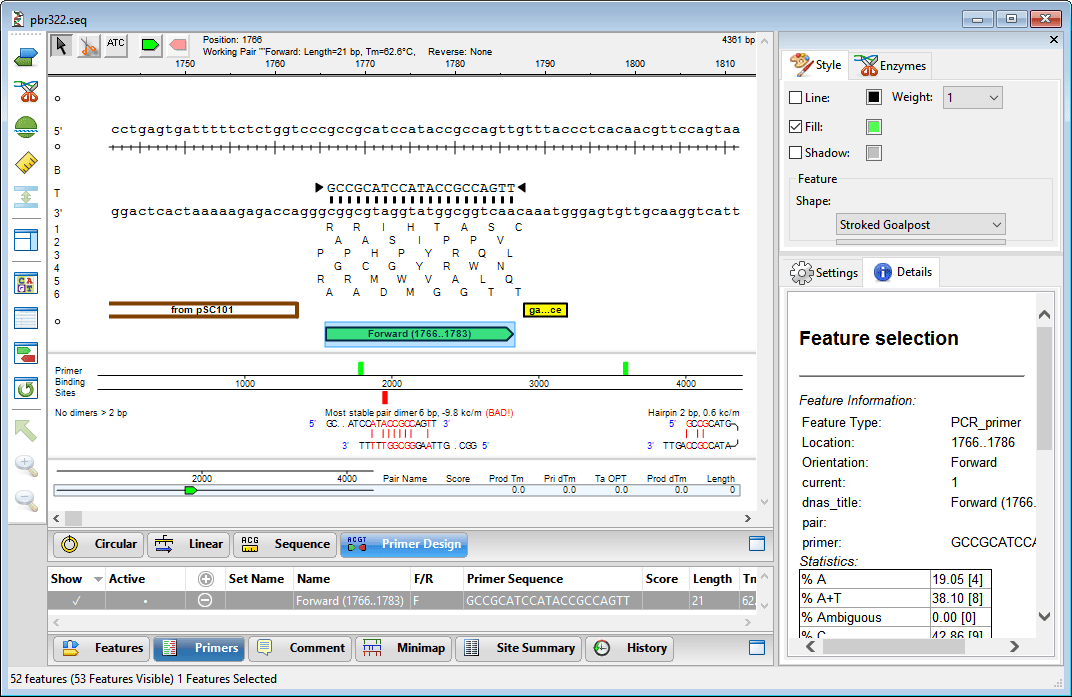
Task: Add a green forward primer
Action: tap(150, 45)
